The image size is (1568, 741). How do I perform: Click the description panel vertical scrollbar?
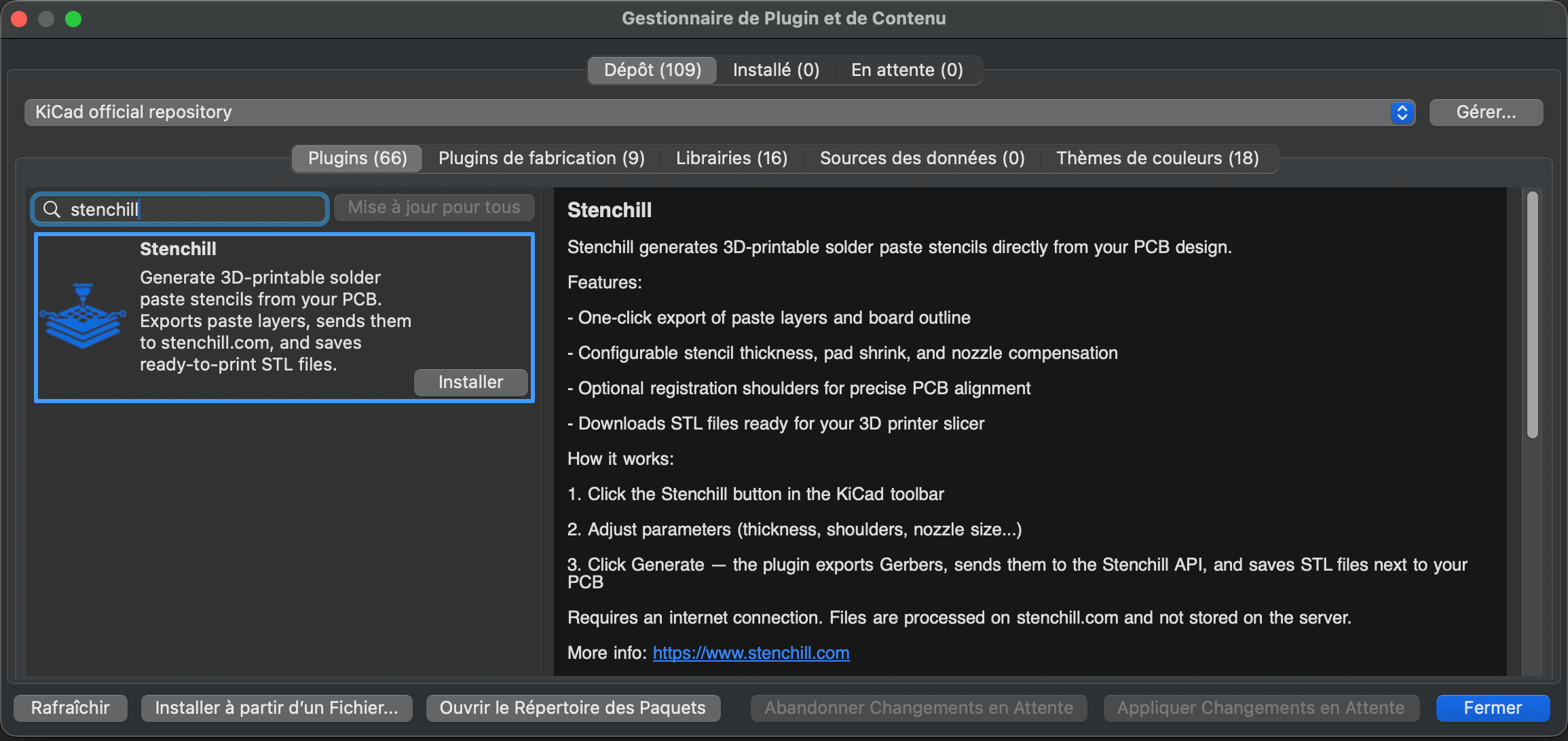pos(1532,315)
